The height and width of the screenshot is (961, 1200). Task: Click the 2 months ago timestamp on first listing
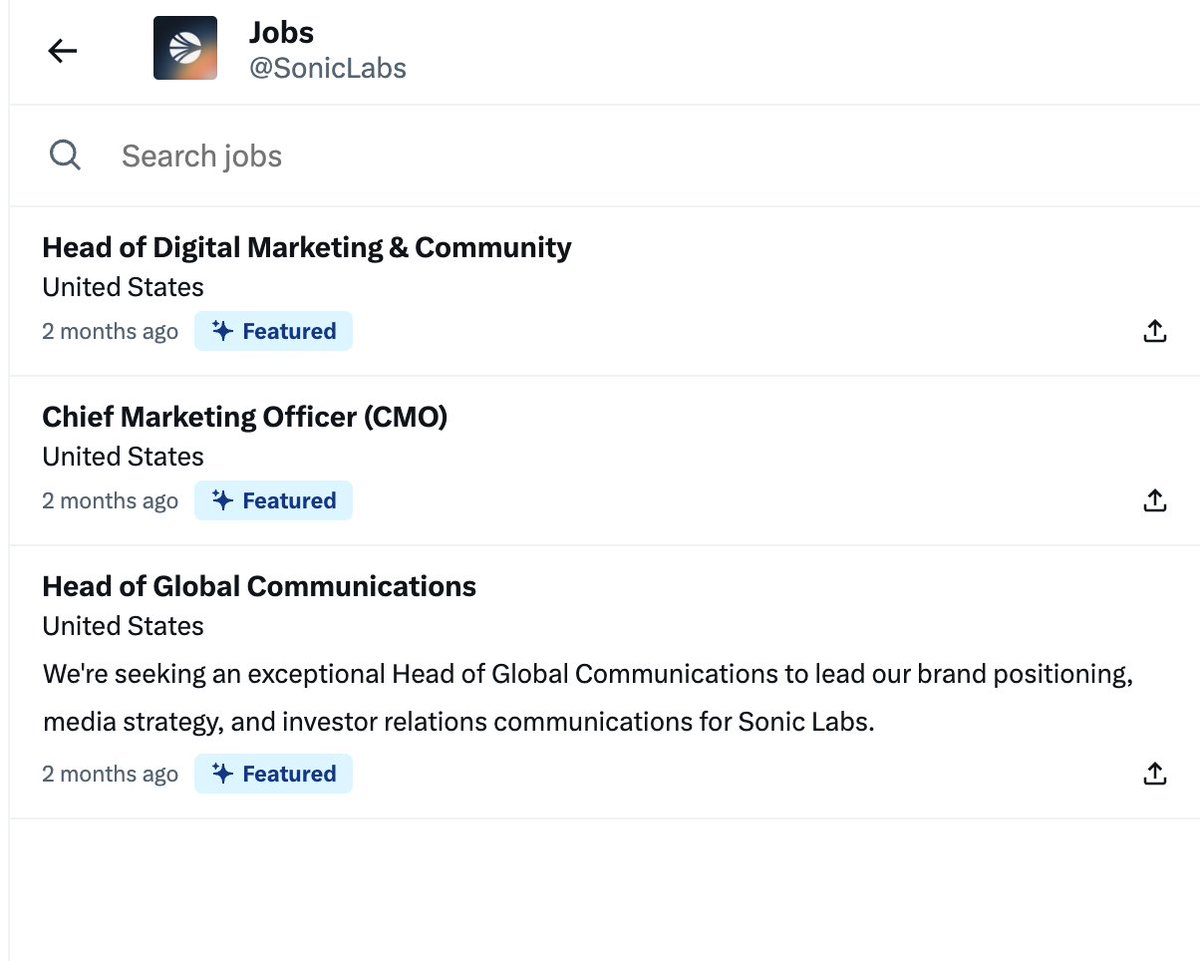pyautogui.click(x=110, y=330)
